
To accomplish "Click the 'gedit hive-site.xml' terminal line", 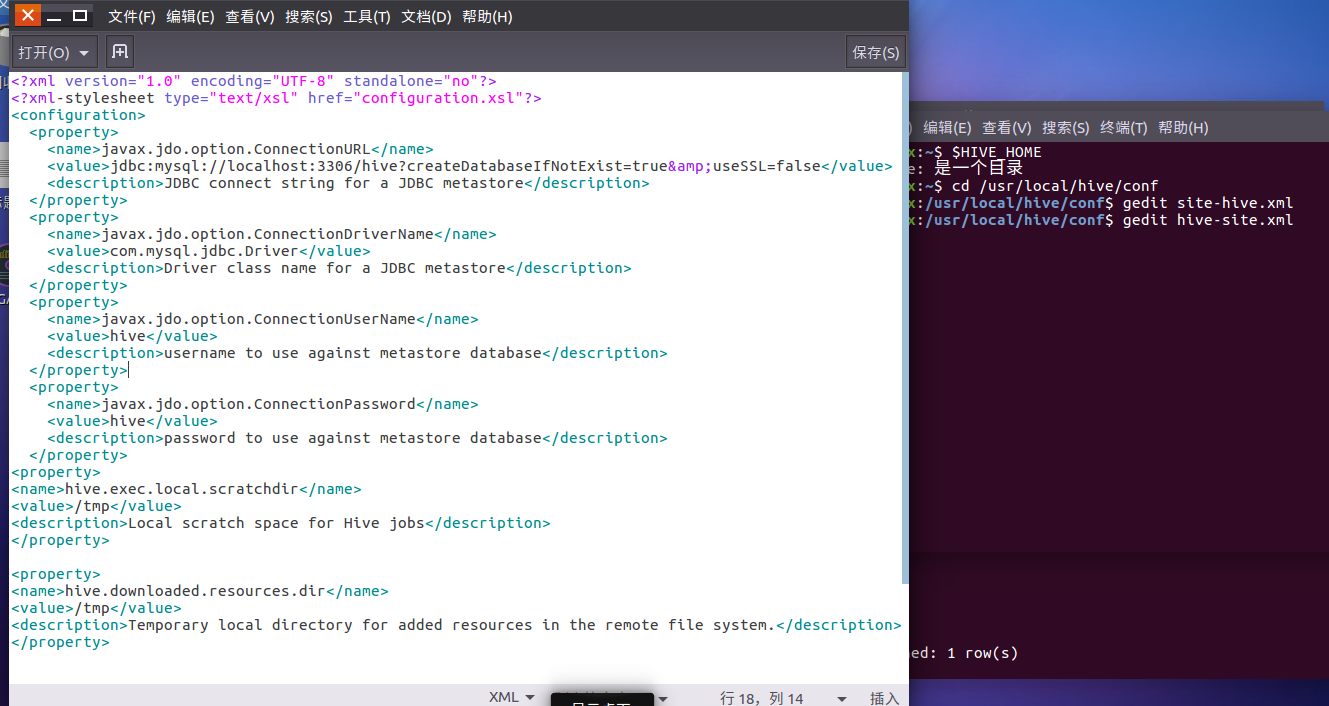I will 1208,220.
